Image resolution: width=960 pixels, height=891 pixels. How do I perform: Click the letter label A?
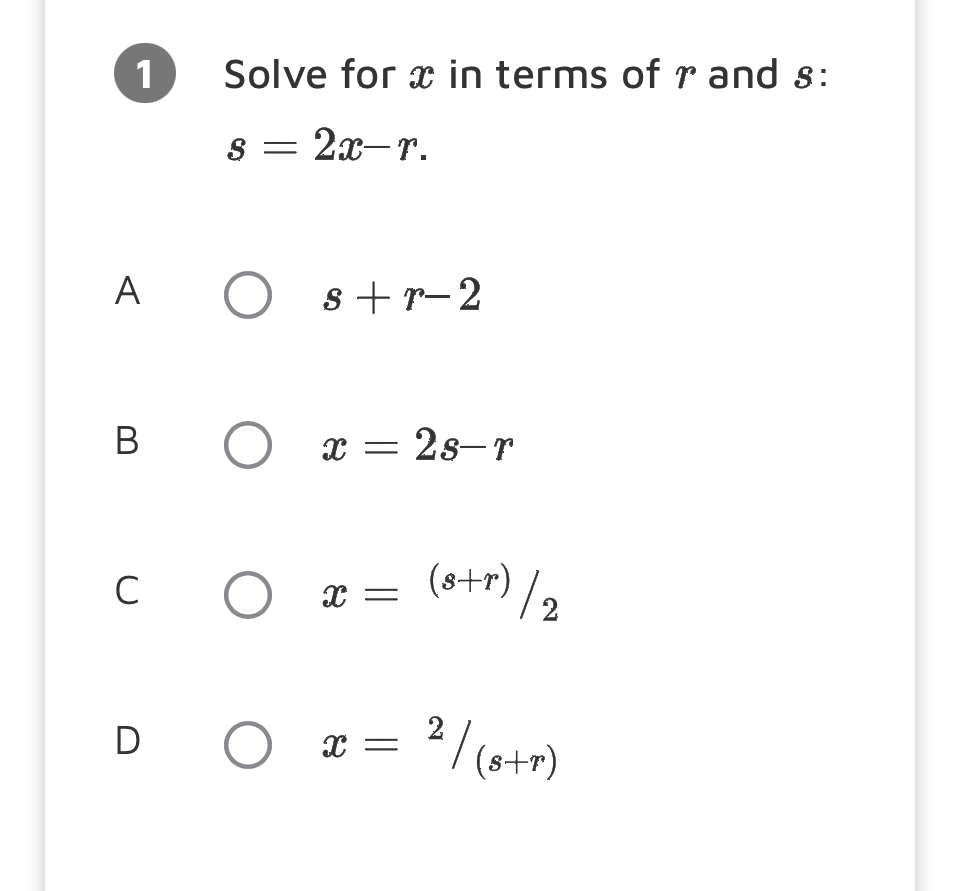point(124,295)
